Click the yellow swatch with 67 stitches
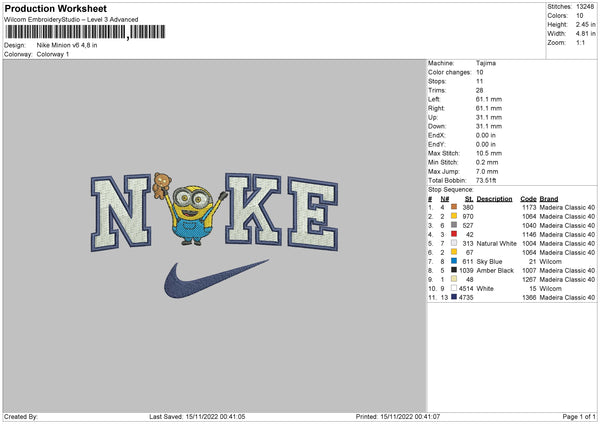Image resolution: width=600 pixels, height=424 pixels. [454, 252]
